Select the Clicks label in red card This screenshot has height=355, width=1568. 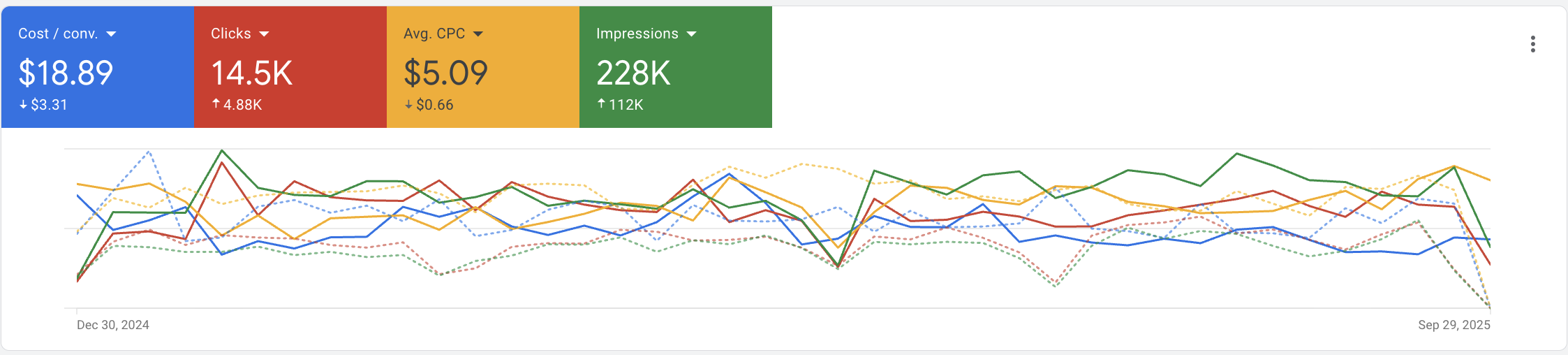tap(231, 34)
